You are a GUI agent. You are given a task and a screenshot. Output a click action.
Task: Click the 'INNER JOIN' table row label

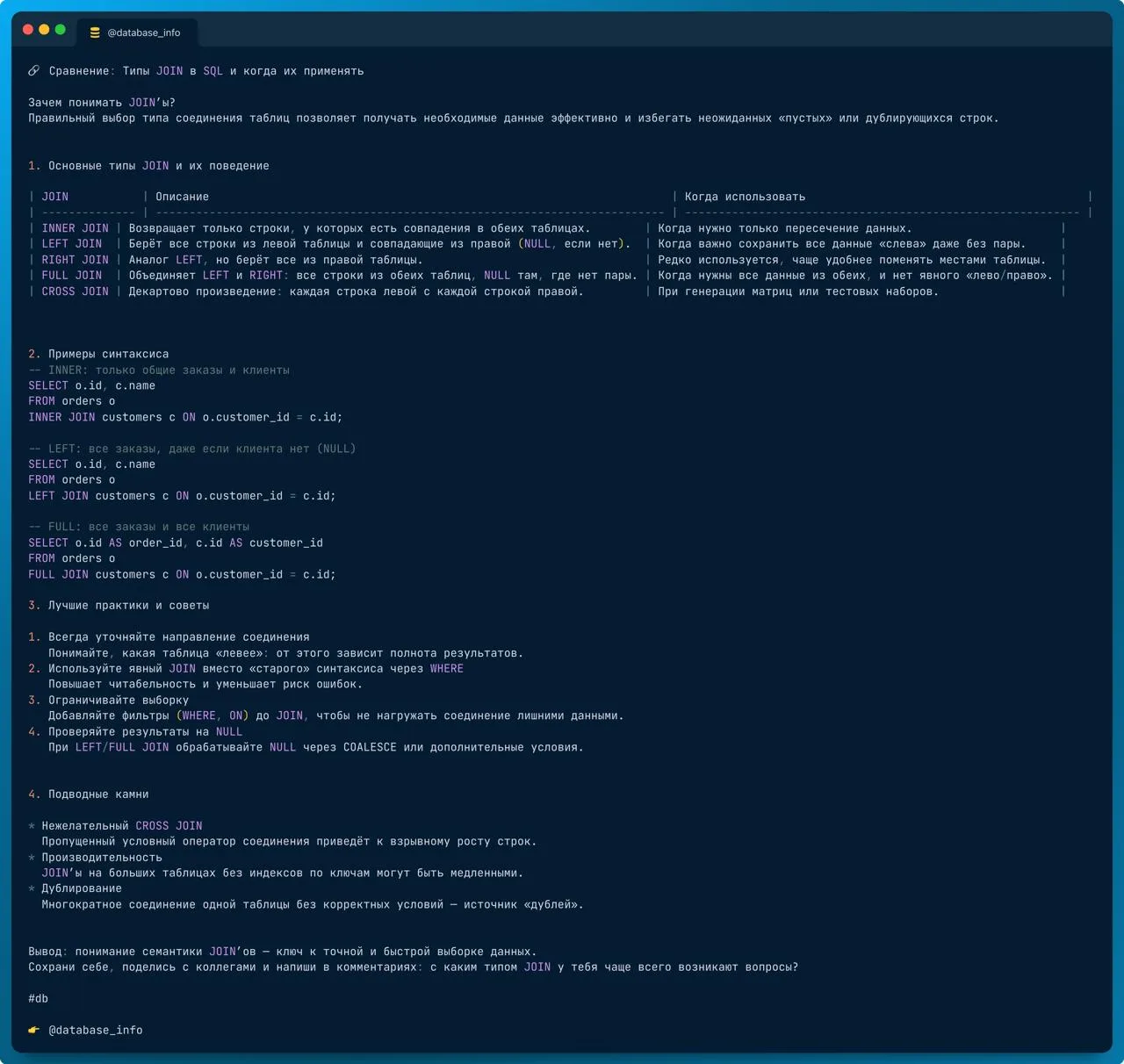(76, 228)
